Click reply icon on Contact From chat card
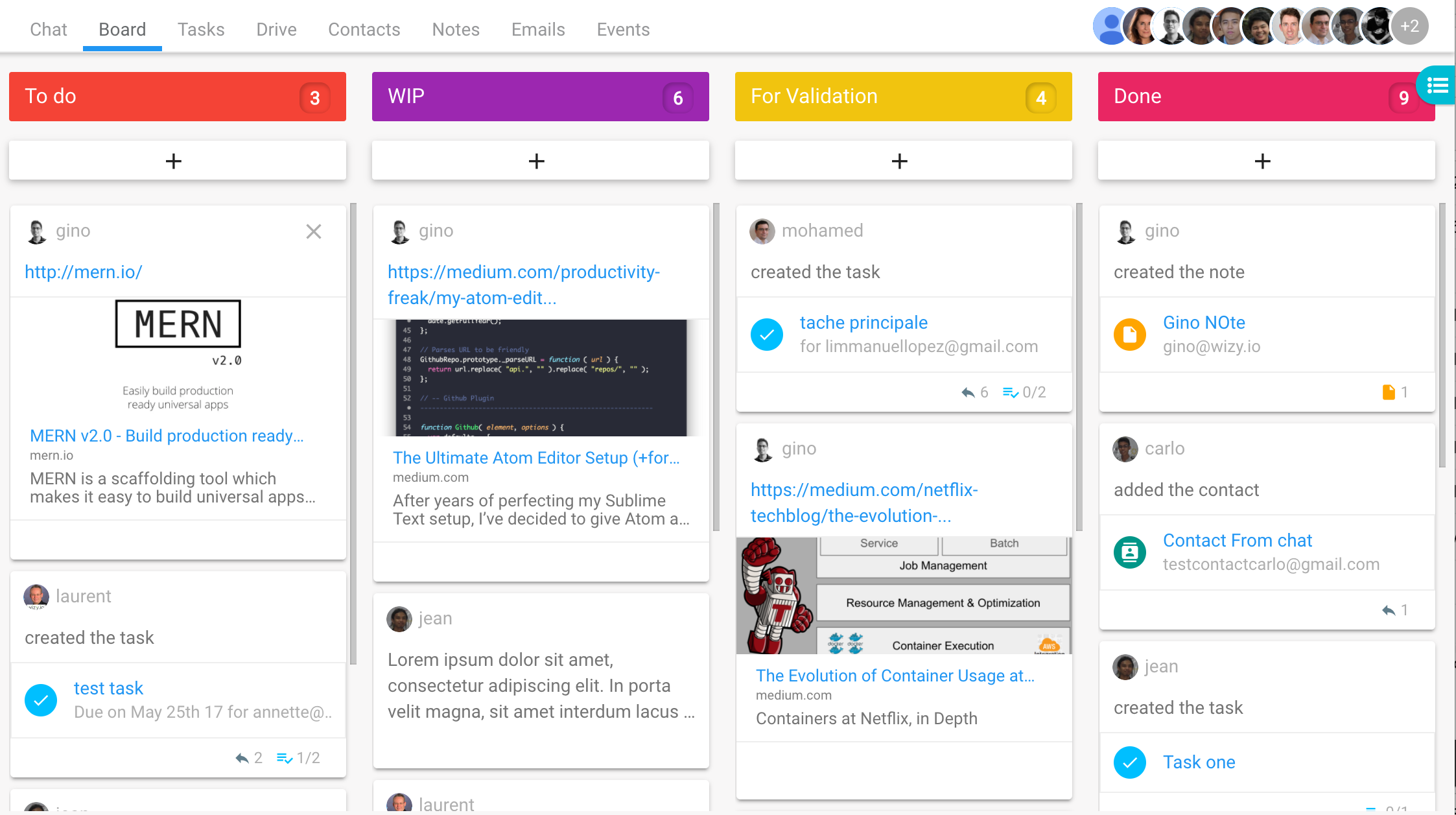This screenshot has height=815, width=1456. click(x=1389, y=610)
